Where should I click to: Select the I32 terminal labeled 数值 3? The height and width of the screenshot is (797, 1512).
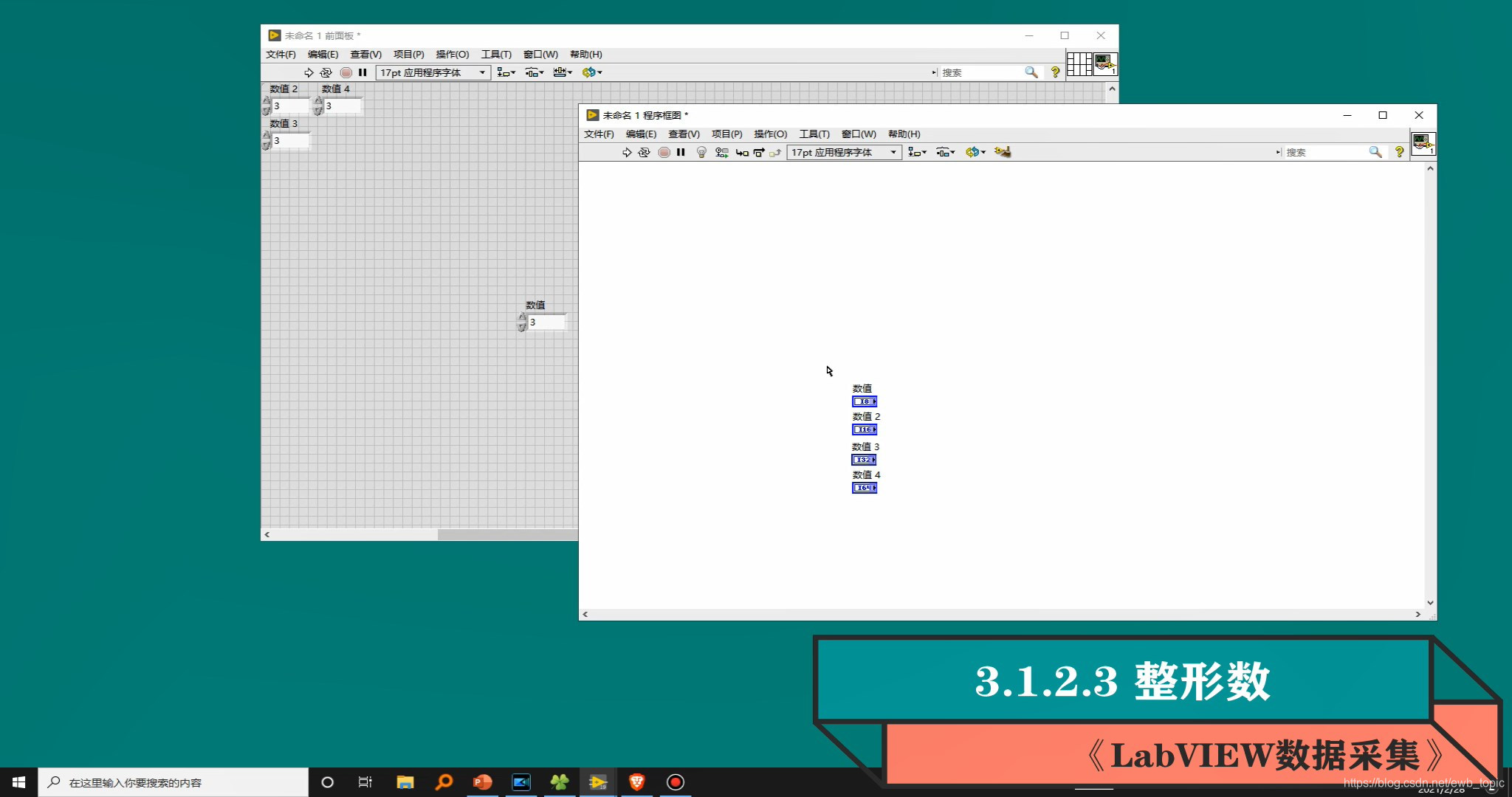[x=864, y=460]
